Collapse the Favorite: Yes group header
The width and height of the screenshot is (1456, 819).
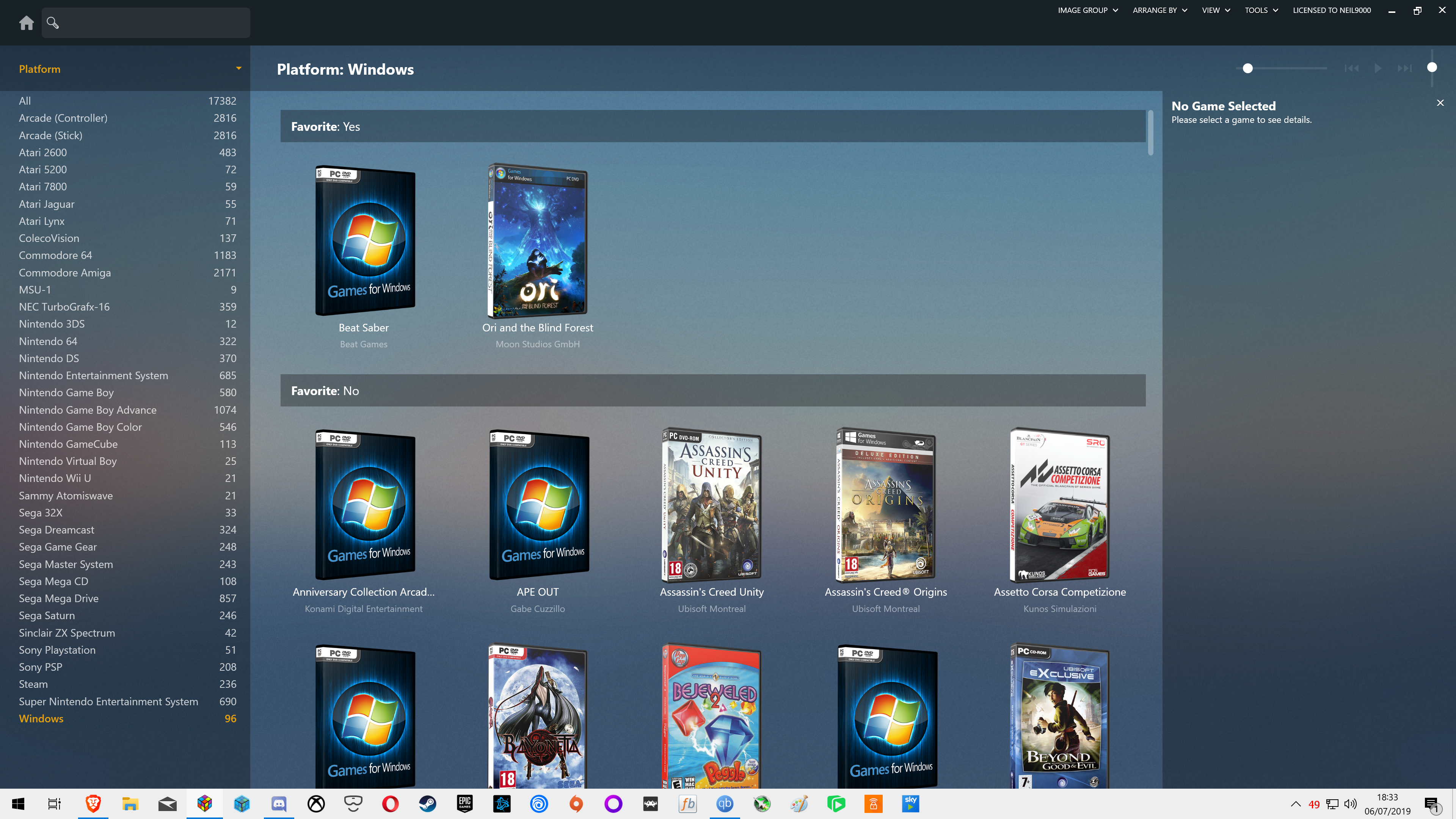[713, 126]
